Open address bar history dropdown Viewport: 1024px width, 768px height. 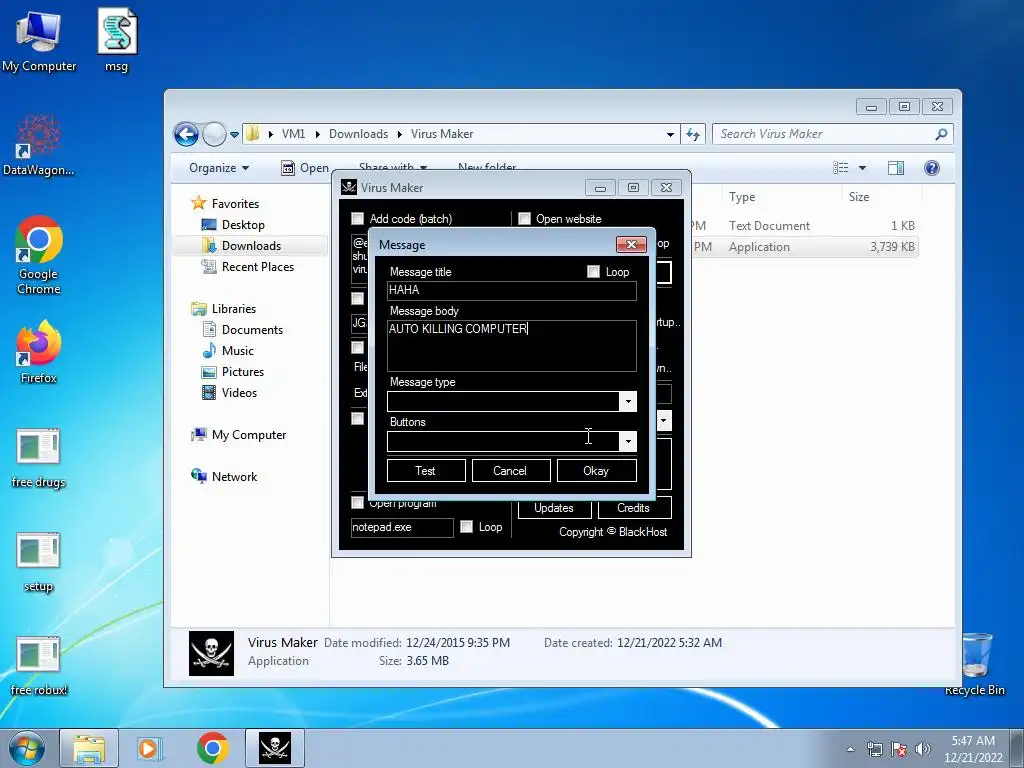tap(670, 135)
